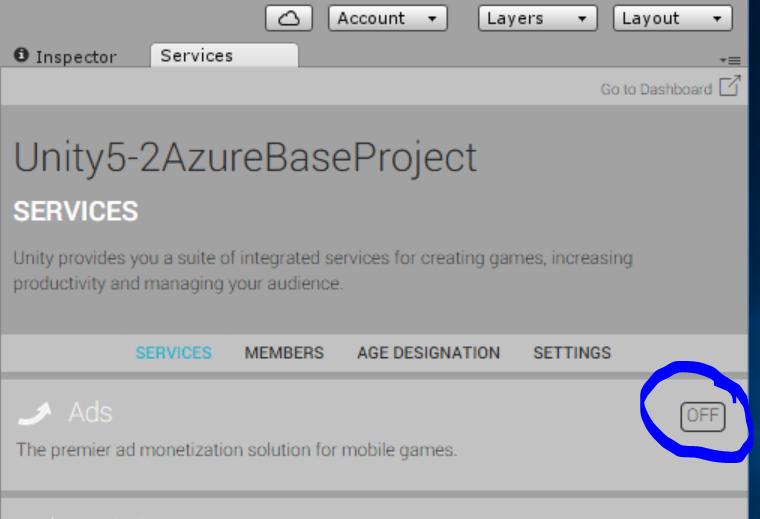Click the Ads arrow icon
Screen dimensions: 760x519
pos(34,413)
